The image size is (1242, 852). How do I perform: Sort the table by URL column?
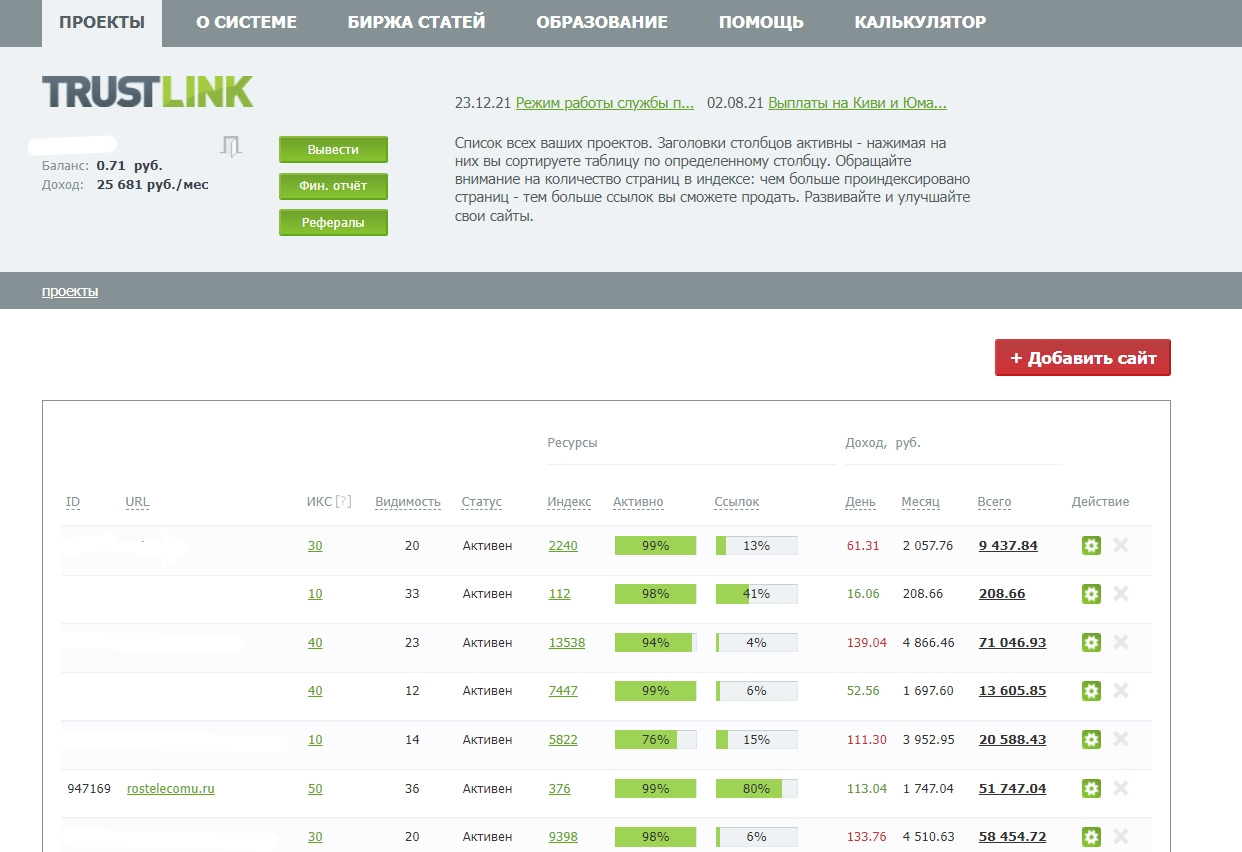(137, 502)
